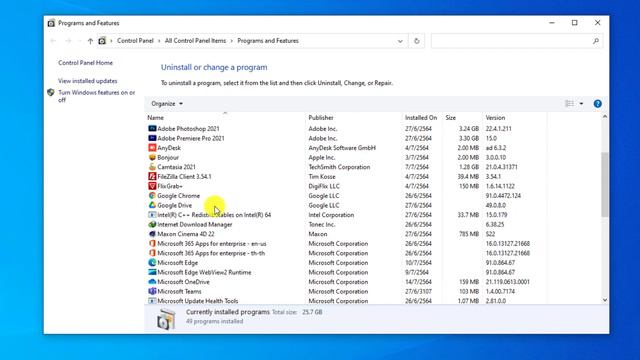
Task: Click version '91.0.4472.124' cell
Action: [503, 196]
